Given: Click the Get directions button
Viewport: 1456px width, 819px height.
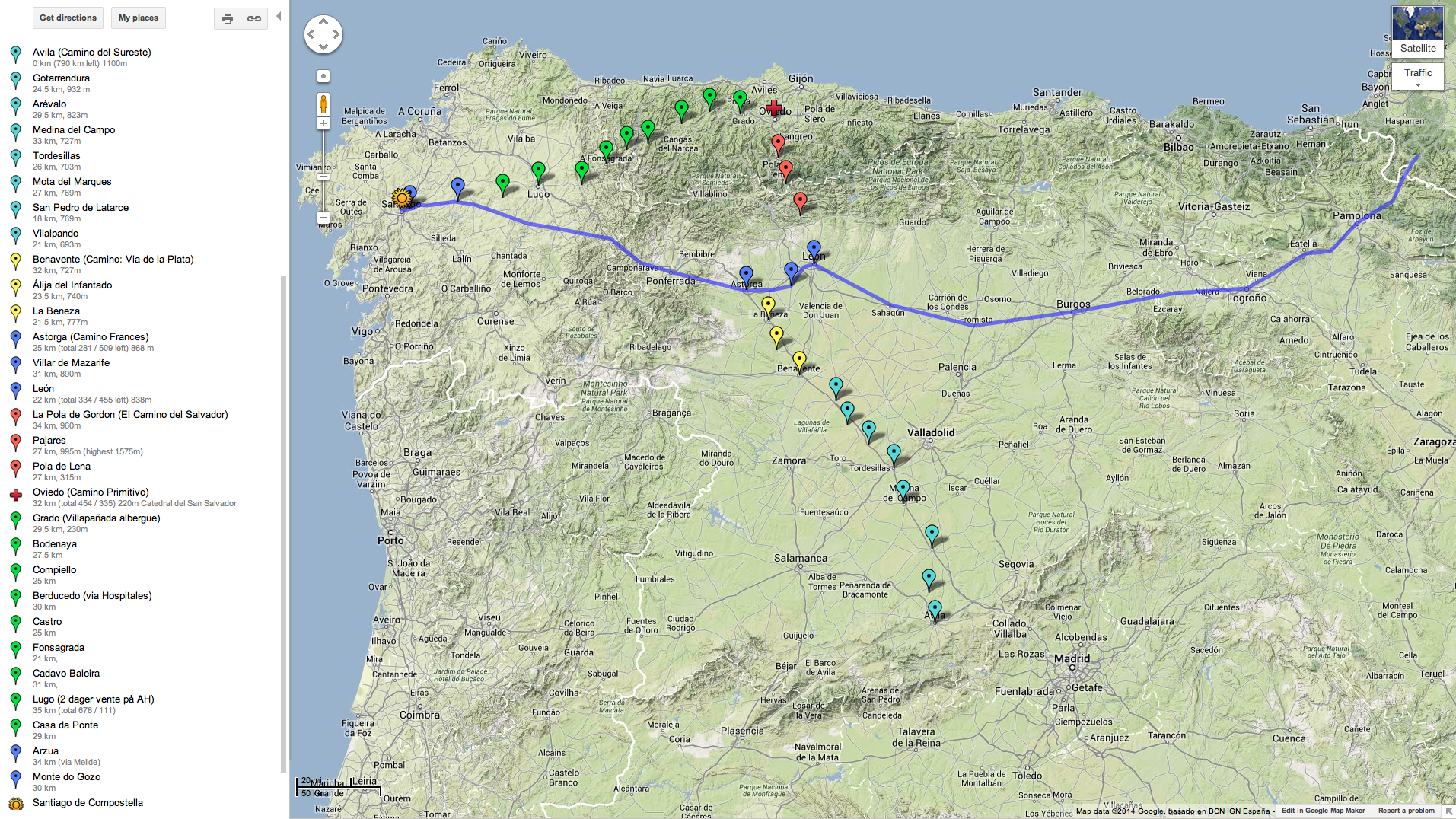Looking at the screenshot, I should [x=68, y=18].
